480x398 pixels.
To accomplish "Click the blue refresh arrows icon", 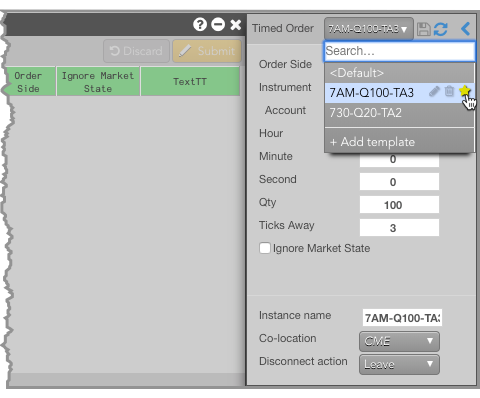I will coord(441,29).
